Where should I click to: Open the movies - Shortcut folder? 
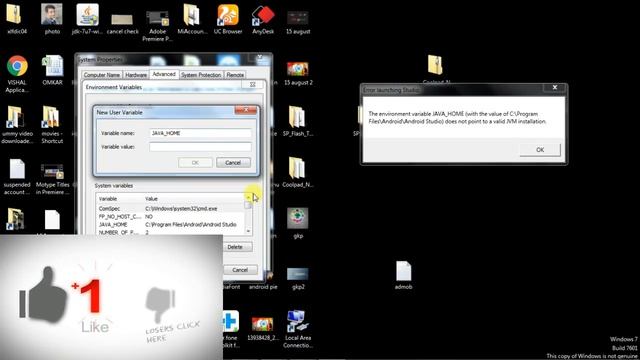tap(52, 124)
